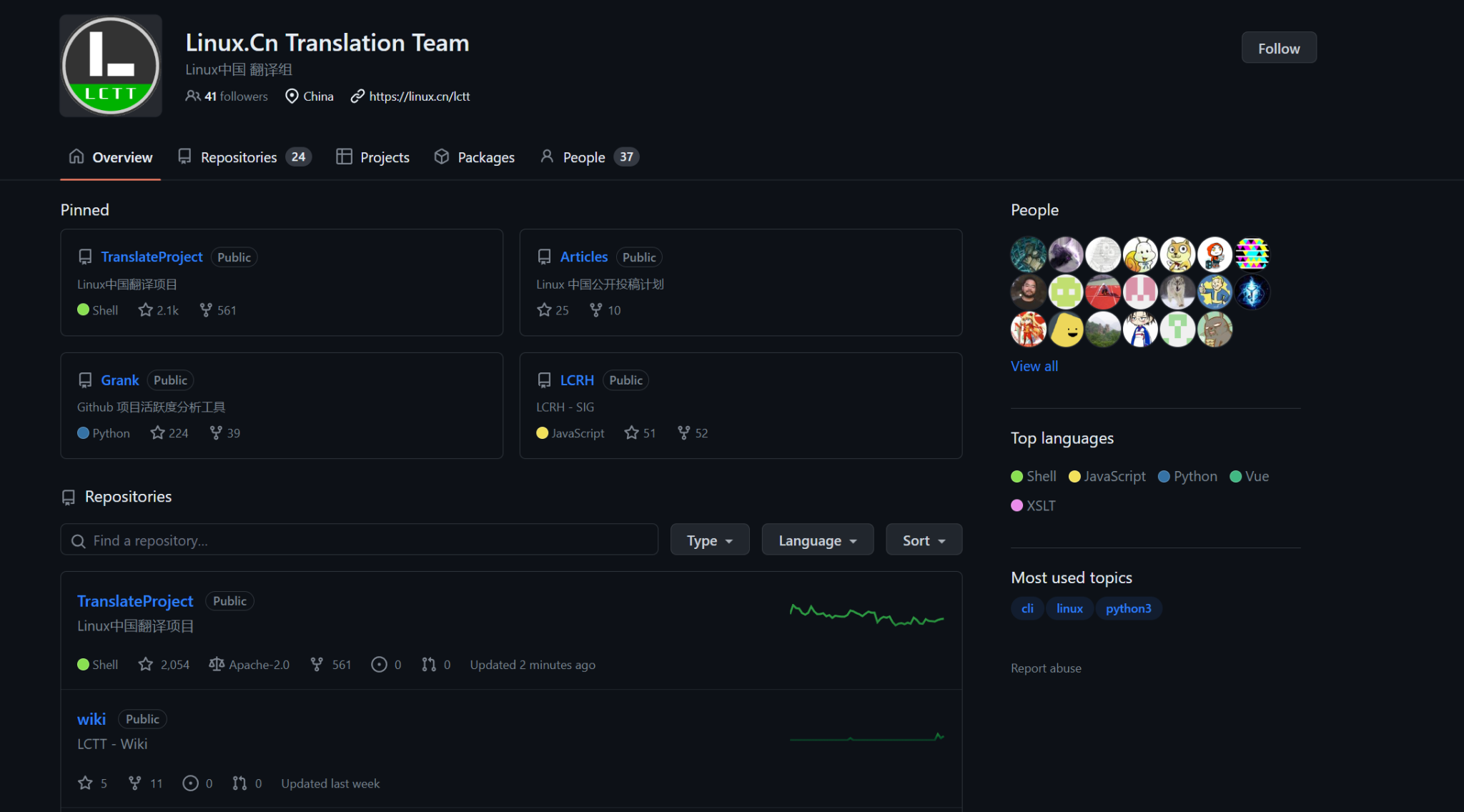Expand the Type filter dropdown
1464x812 pixels.
point(709,540)
